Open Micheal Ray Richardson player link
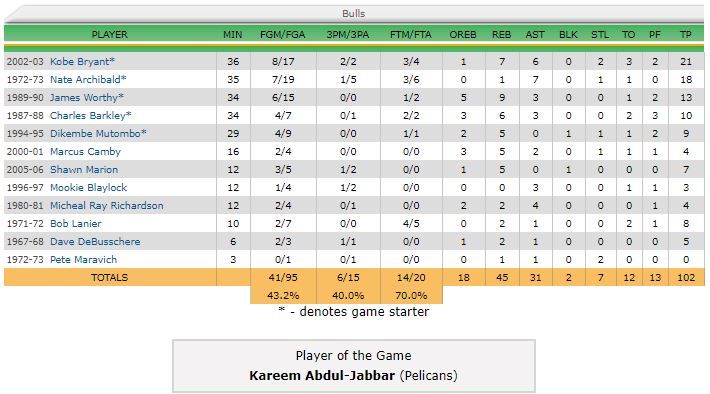The height and width of the screenshot is (394, 710). 106,206
